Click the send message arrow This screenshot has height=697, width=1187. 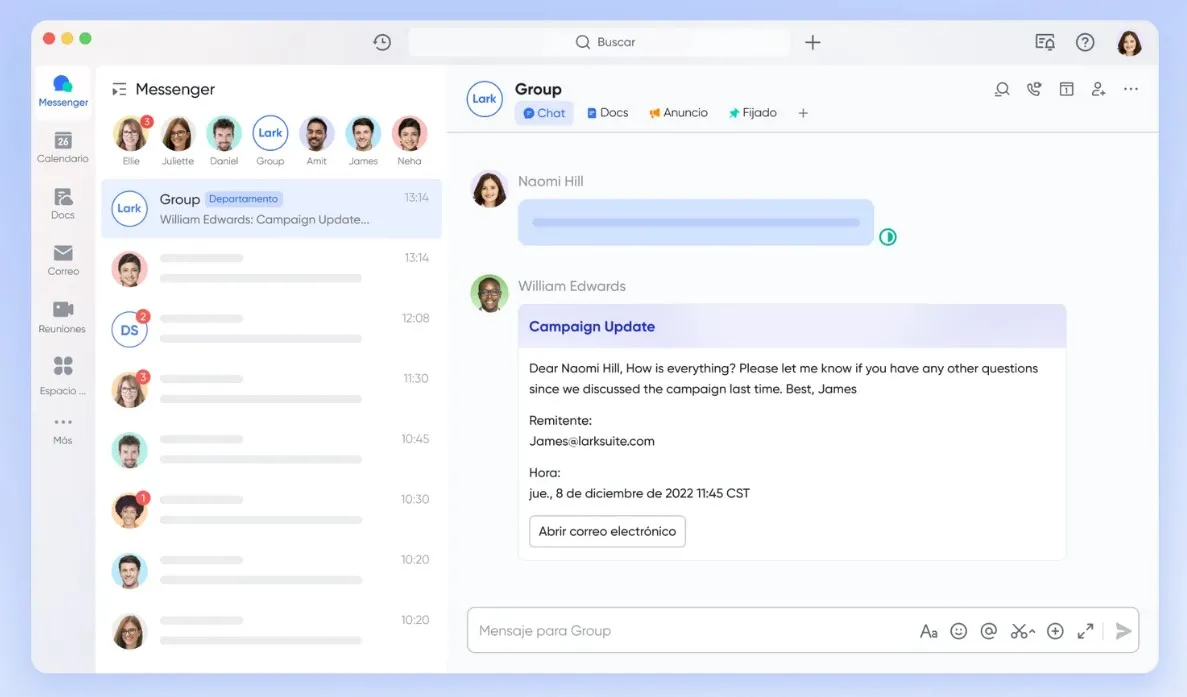click(x=1123, y=631)
